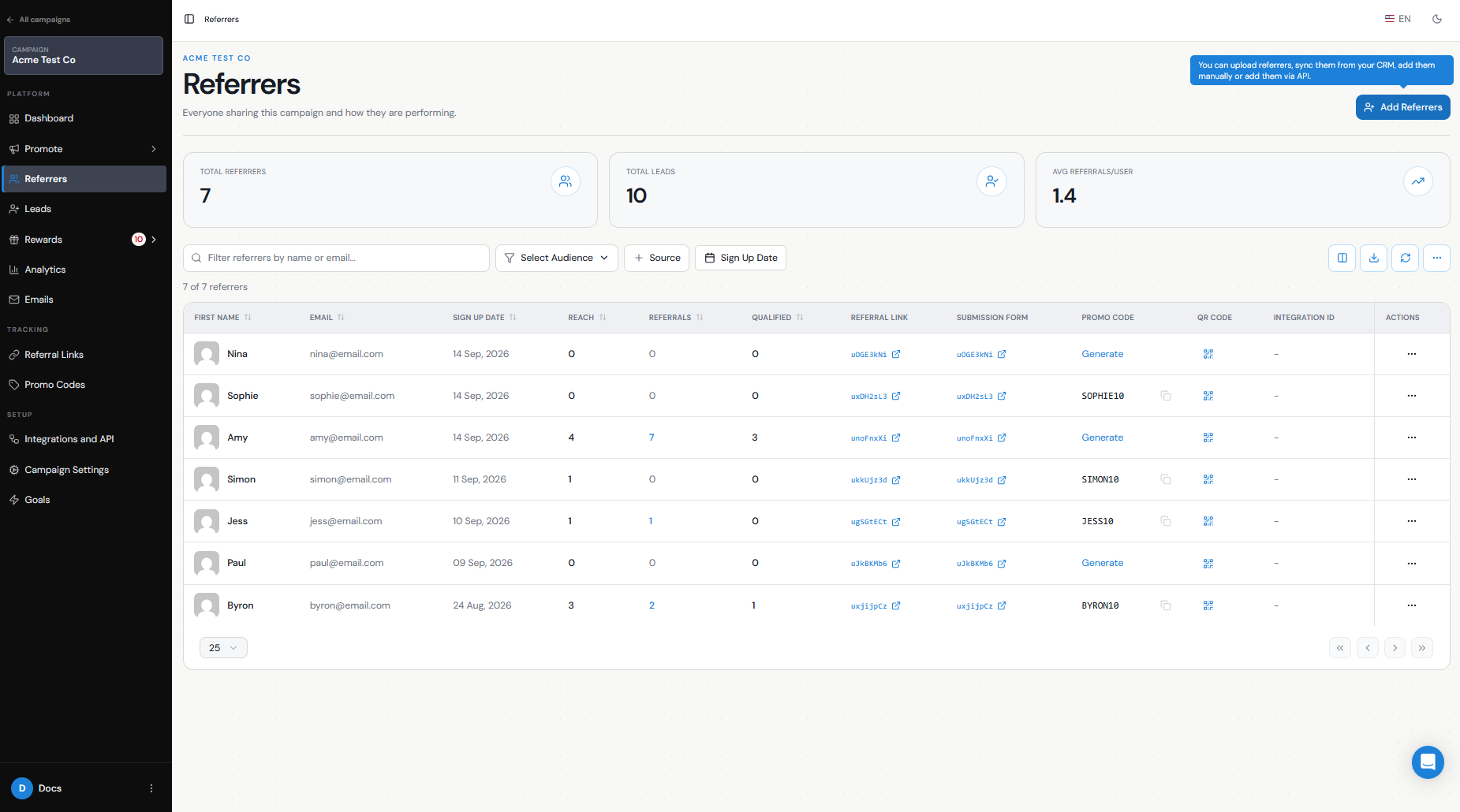Open Goals in the sidebar
The width and height of the screenshot is (1460, 812).
point(84,500)
